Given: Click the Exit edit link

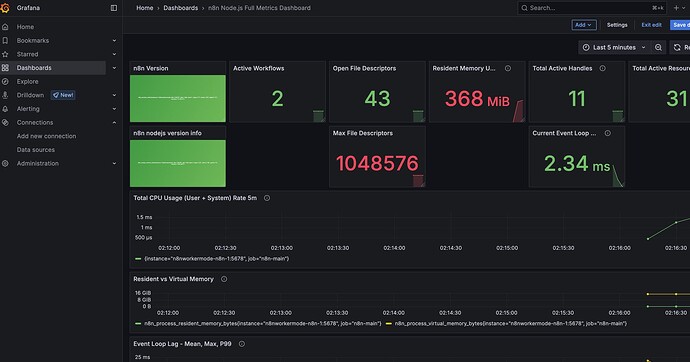Looking at the screenshot, I should coord(651,25).
